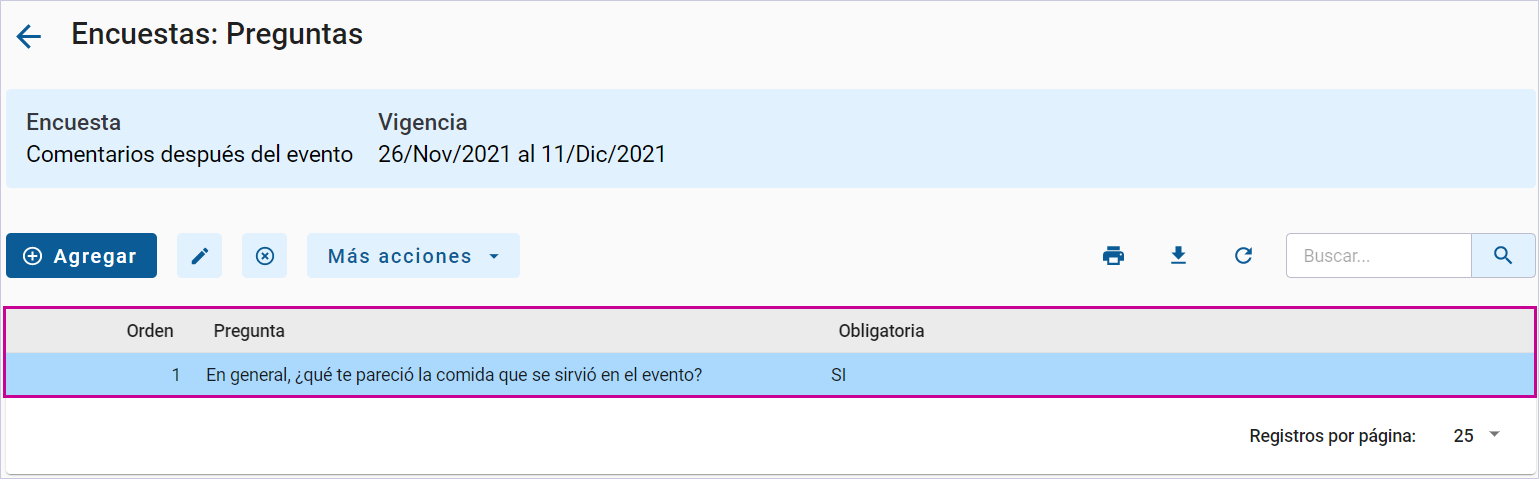Viewport: 1539px width, 479px height.
Task: Refresh the questions table
Action: pyautogui.click(x=1243, y=256)
